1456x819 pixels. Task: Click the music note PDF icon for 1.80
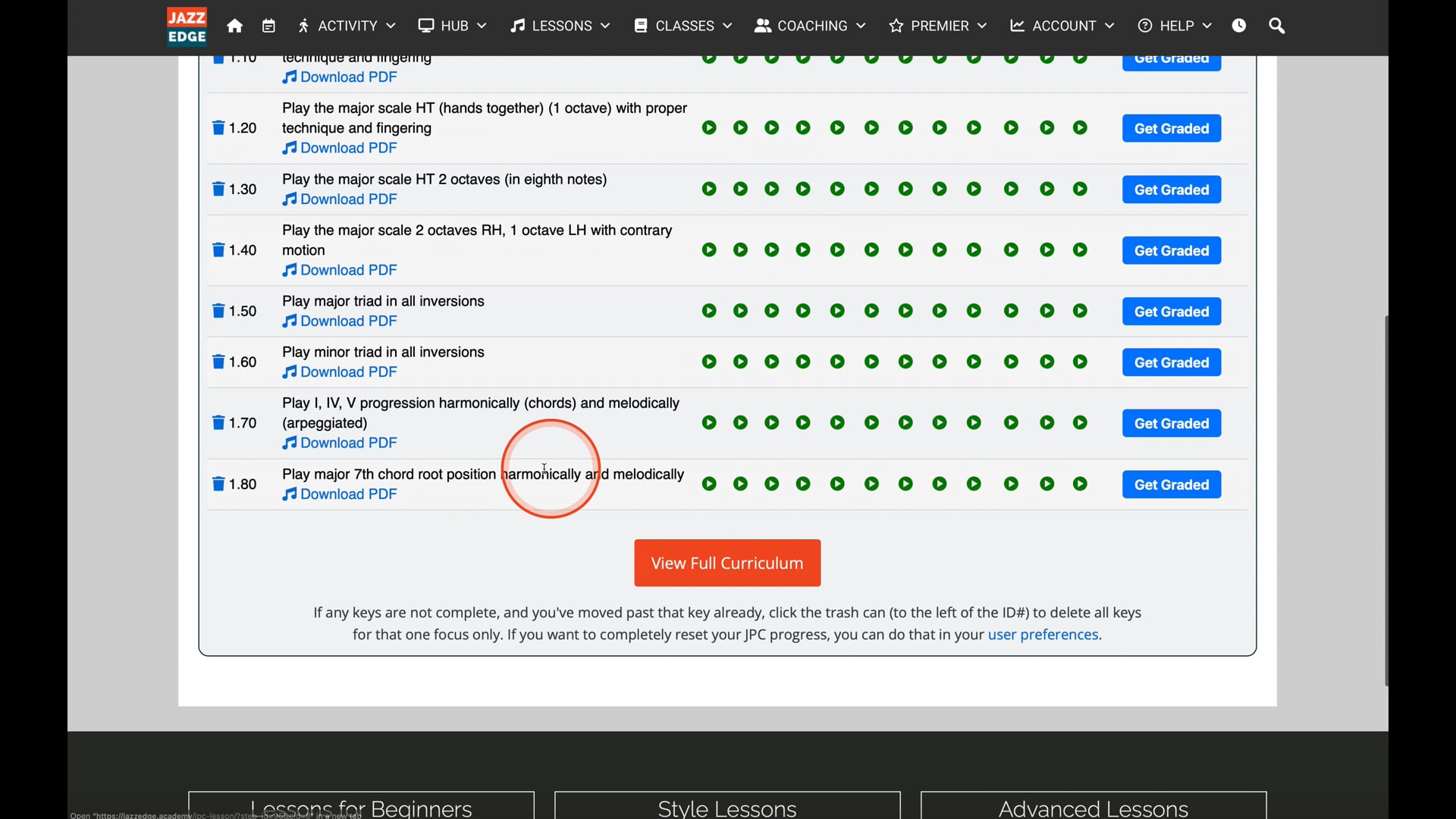289,494
